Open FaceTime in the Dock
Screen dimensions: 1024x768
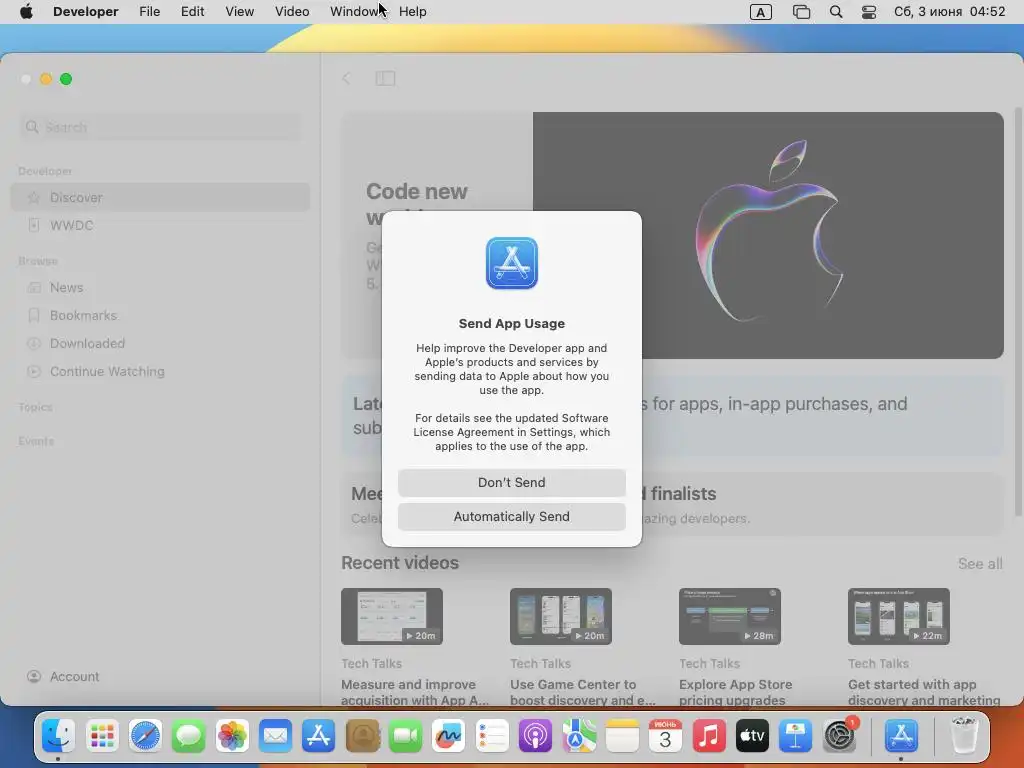pyautogui.click(x=405, y=736)
